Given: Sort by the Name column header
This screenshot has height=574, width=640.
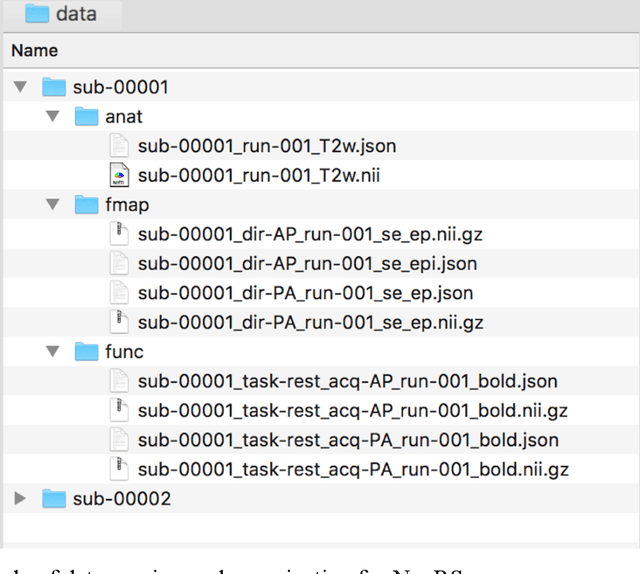Looking at the screenshot, I should [35, 50].
